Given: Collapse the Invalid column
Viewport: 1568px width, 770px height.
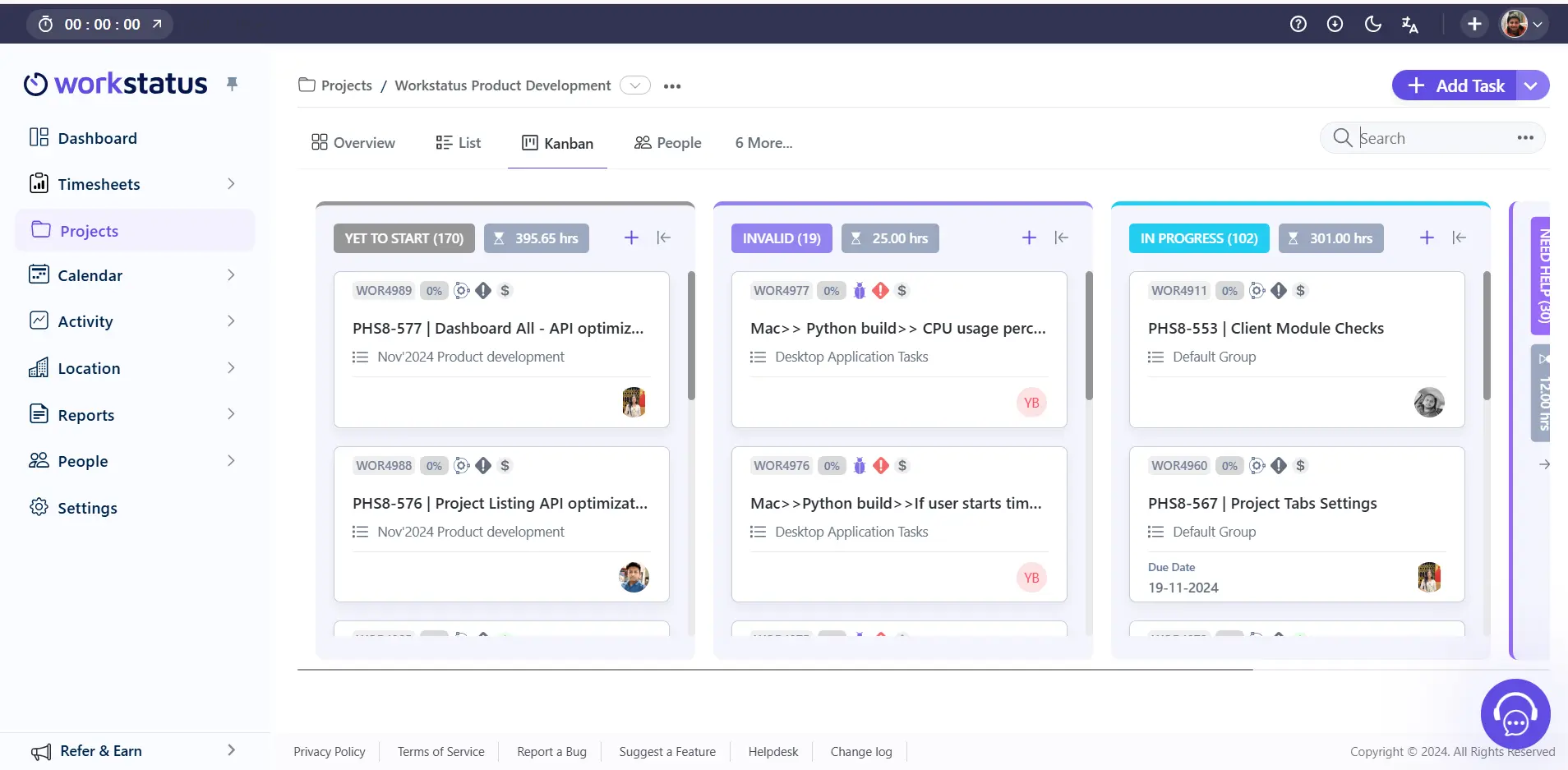Looking at the screenshot, I should (1062, 237).
